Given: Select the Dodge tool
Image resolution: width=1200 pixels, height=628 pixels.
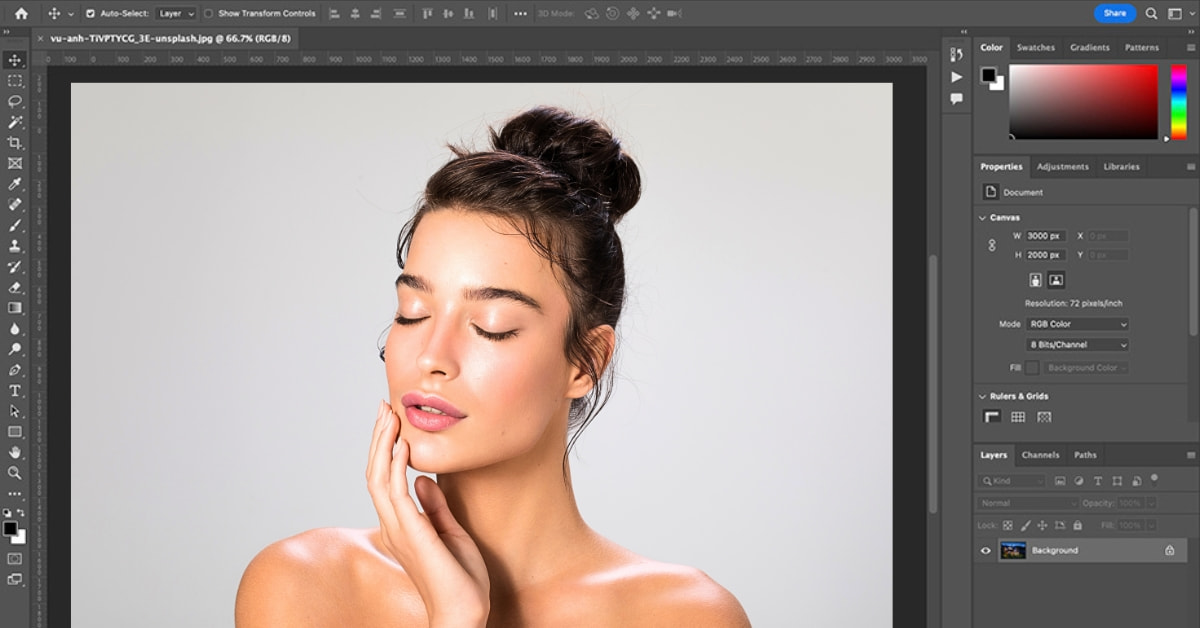Looking at the screenshot, I should pyautogui.click(x=15, y=349).
